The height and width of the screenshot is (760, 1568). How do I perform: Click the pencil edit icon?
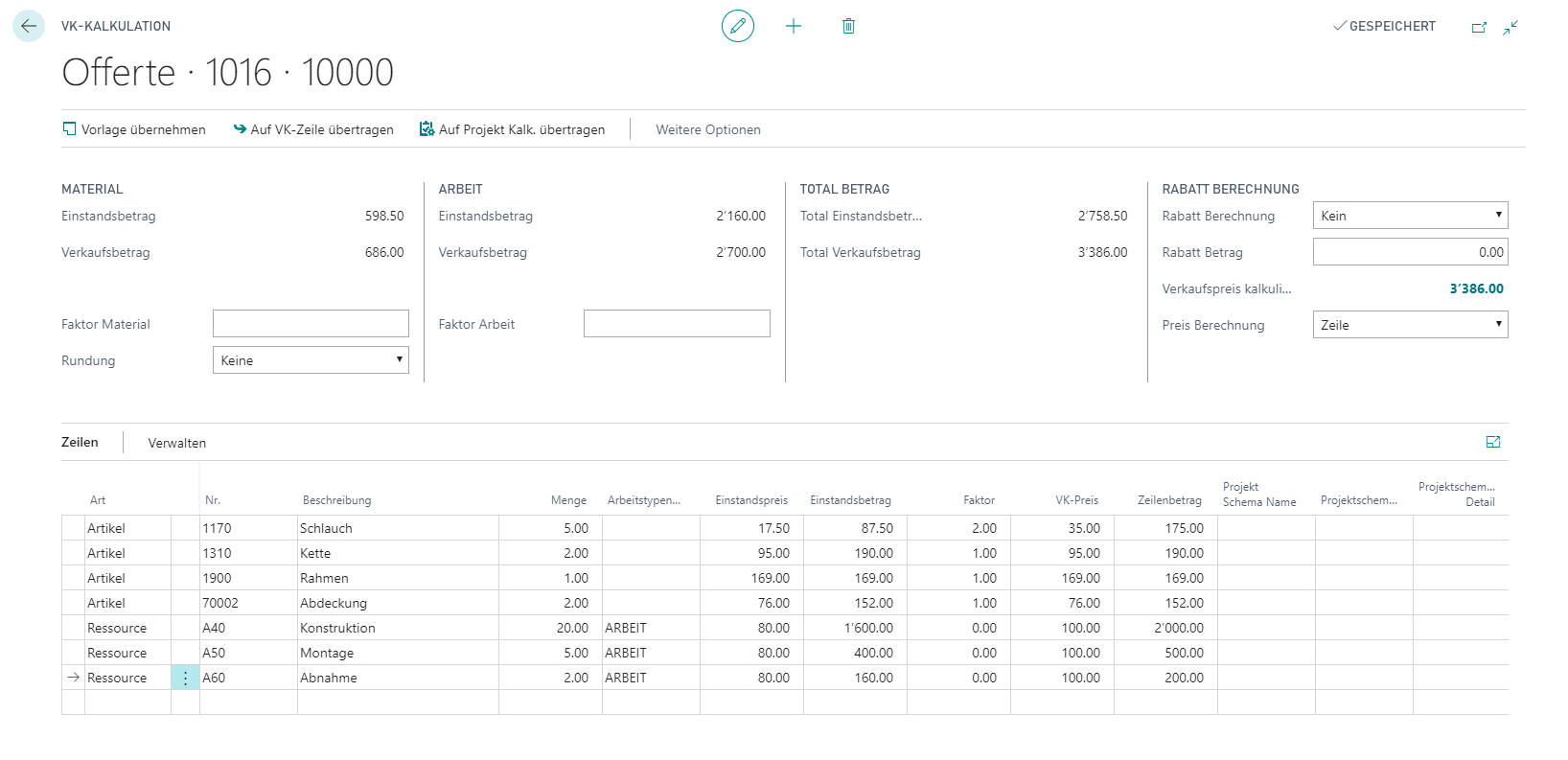coord(738,26)
